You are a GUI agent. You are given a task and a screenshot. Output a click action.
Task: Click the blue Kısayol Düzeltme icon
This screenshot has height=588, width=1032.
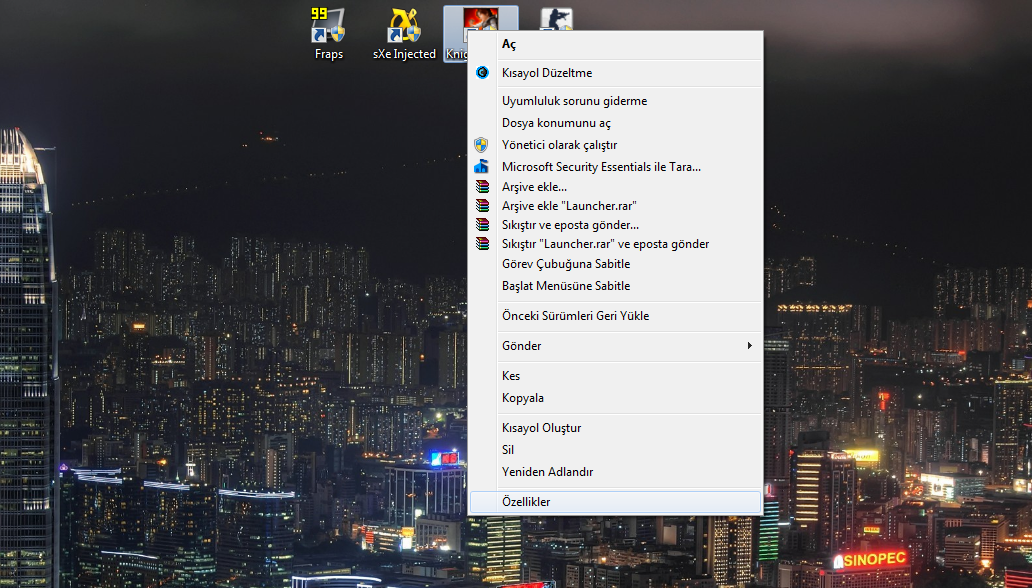click(482, 72)
